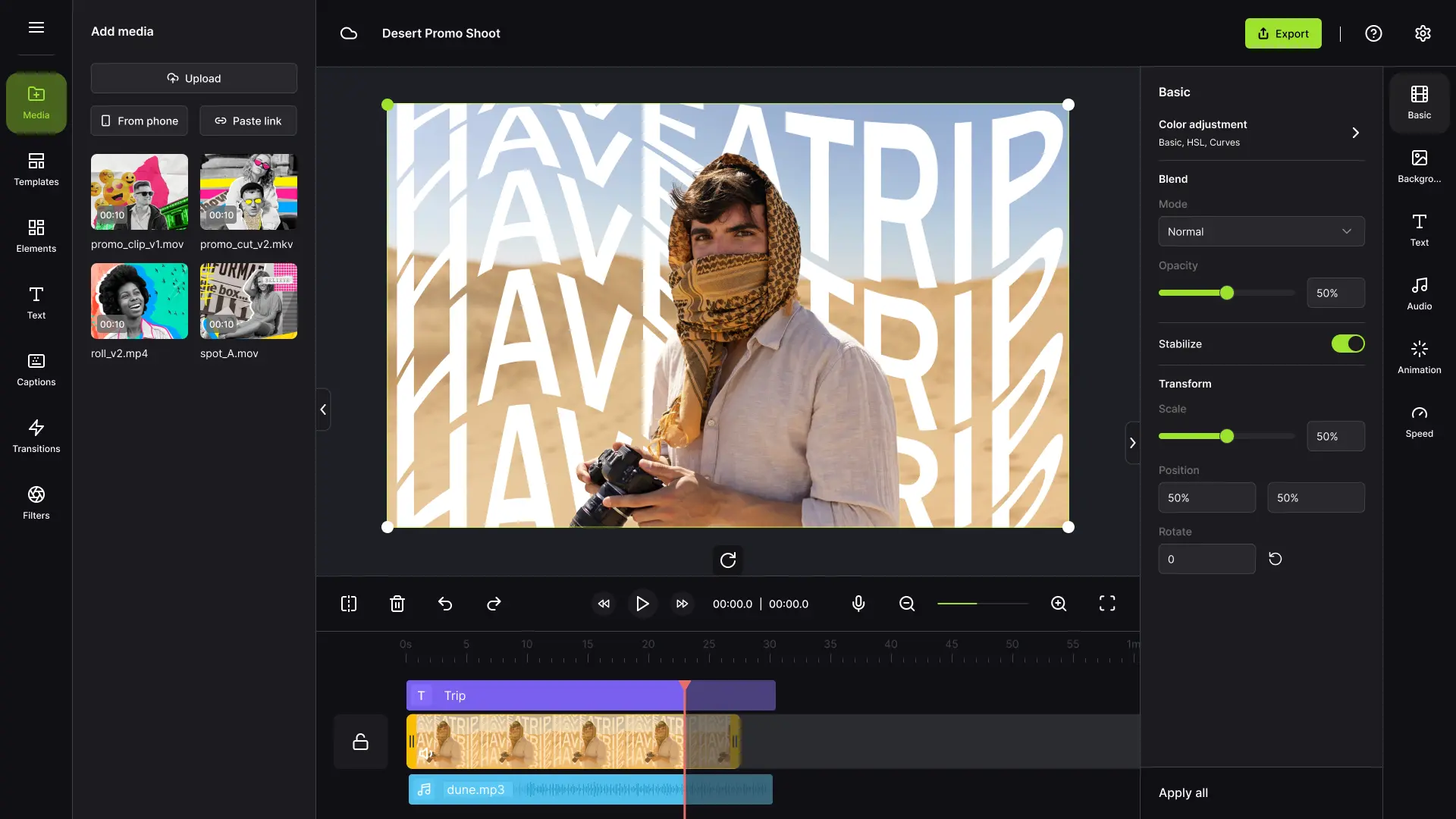Toggle the Stabilize switch

point(1348,344)
